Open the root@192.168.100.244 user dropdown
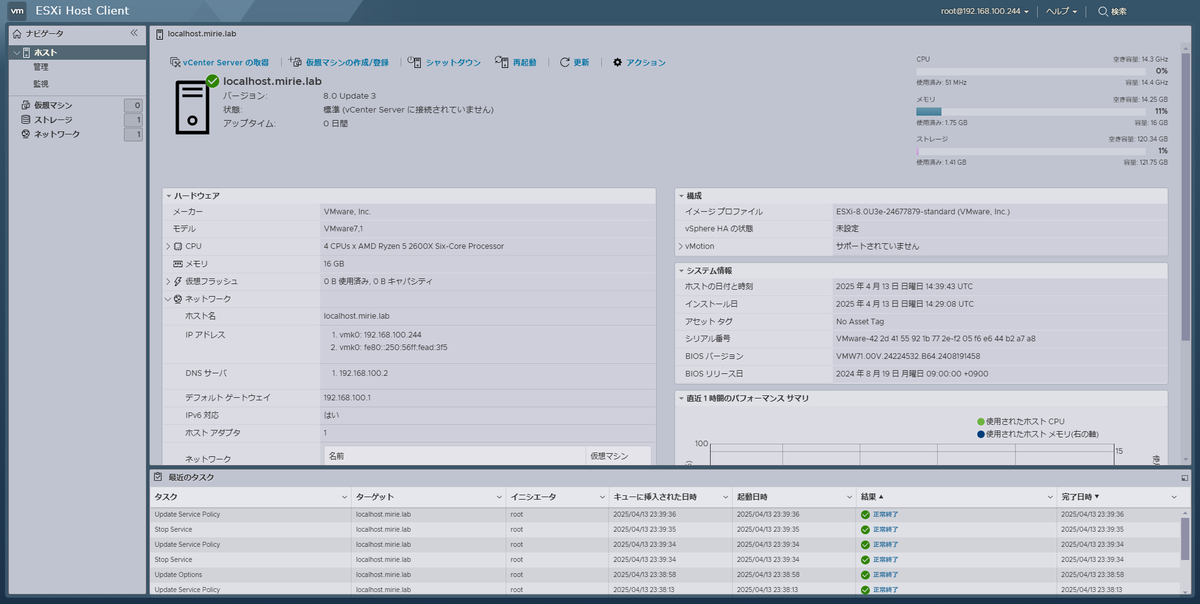The image size is (1200, 604). point(985,11)
